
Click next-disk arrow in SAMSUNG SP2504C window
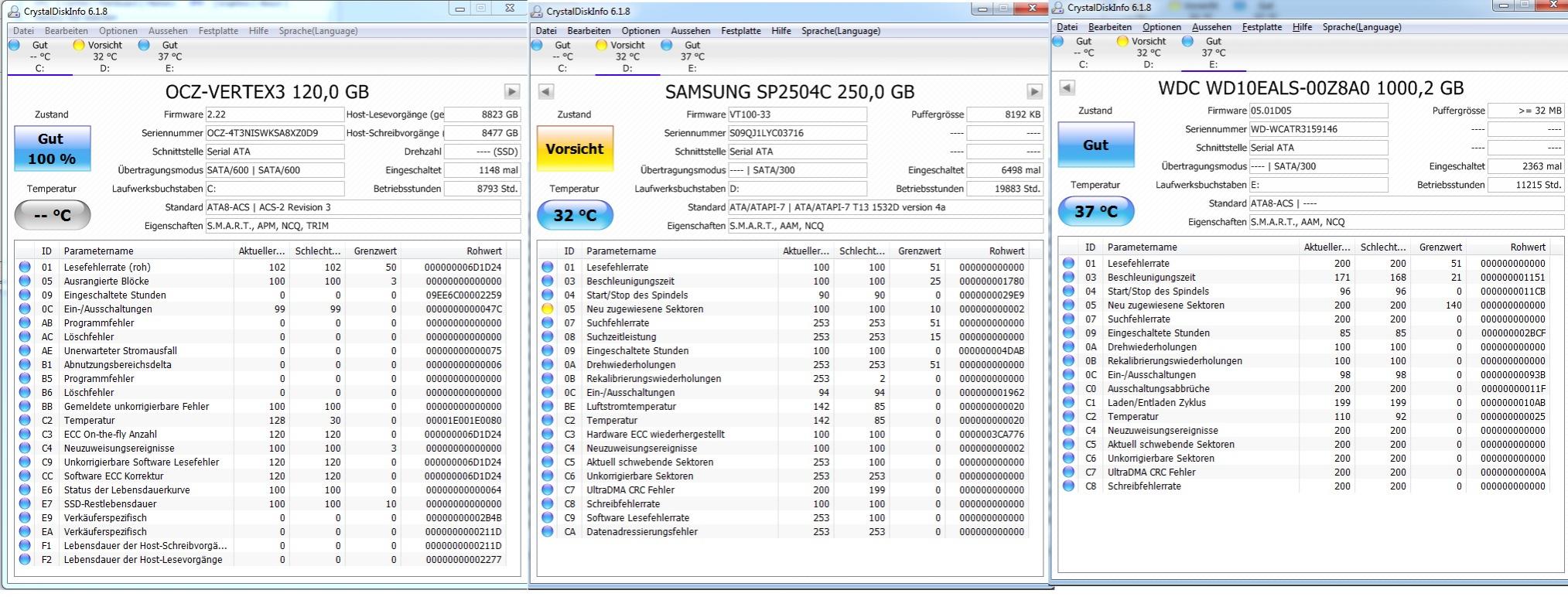point(1034,91)
